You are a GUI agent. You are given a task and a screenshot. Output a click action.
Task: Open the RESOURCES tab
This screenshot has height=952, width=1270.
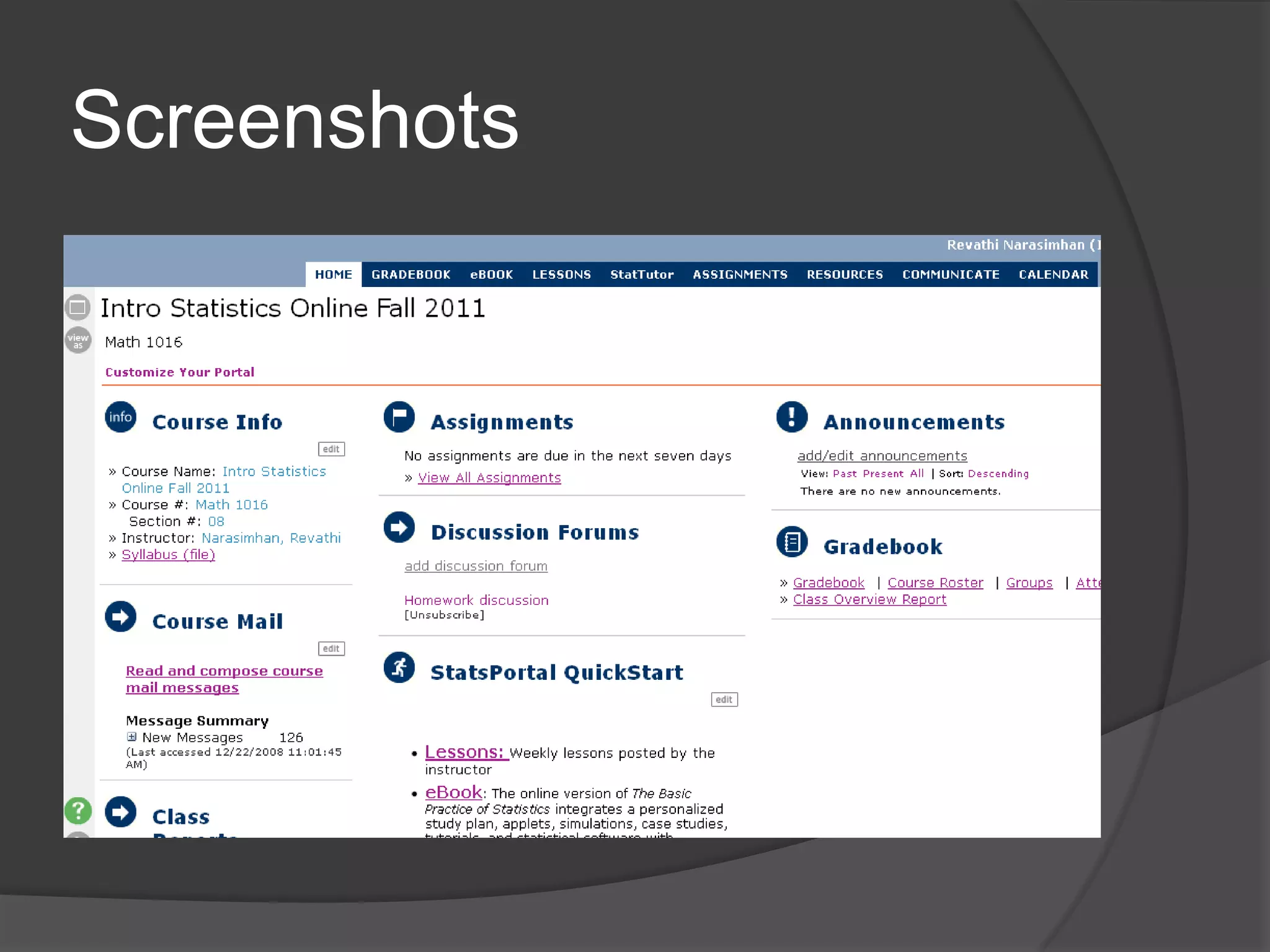click(x=845, y=275)
